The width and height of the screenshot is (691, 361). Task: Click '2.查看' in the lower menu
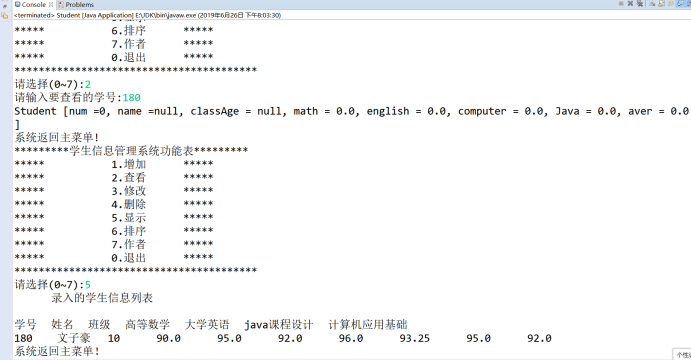(128, 178)
